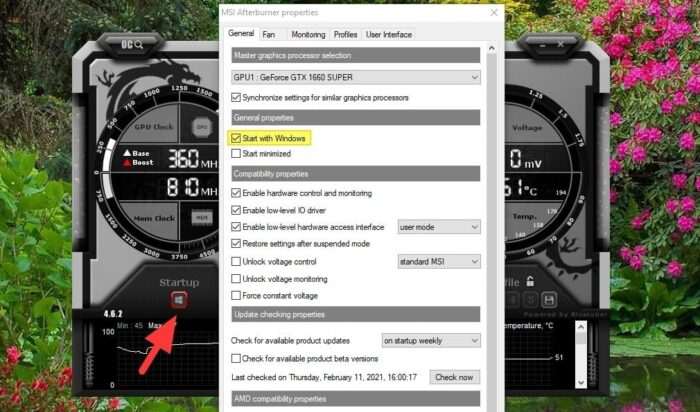Click the profile lock icon in Afterburner
The height and width of the screenshot is (412, 700).
(530, 282)
